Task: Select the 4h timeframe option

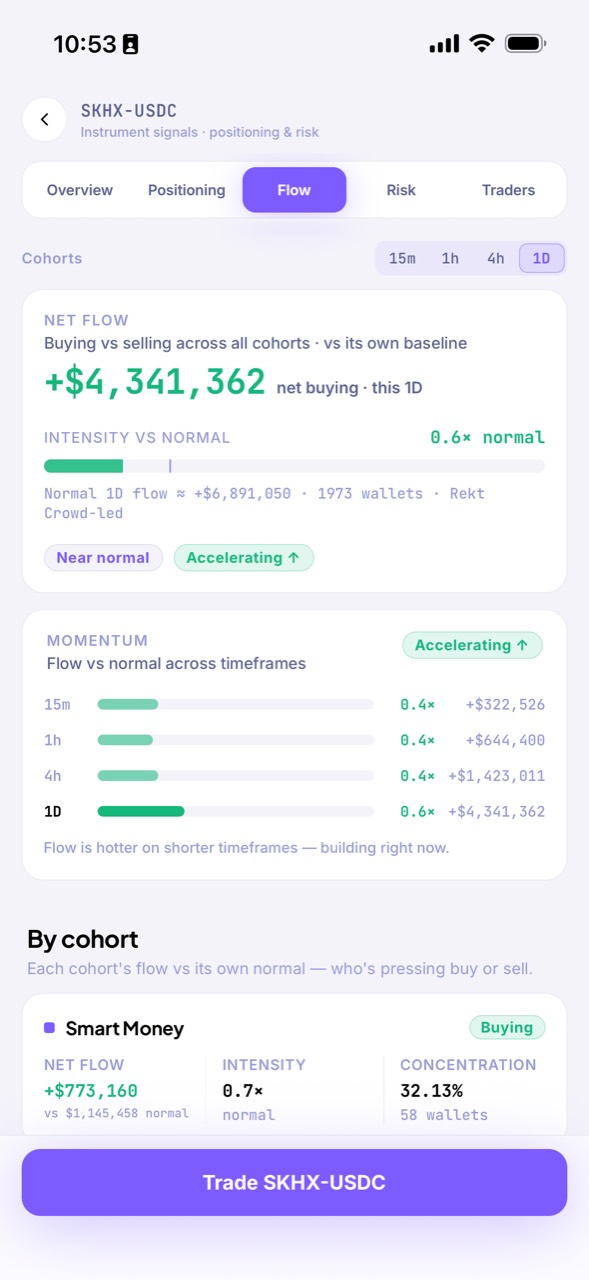Action: click(496, 258)
